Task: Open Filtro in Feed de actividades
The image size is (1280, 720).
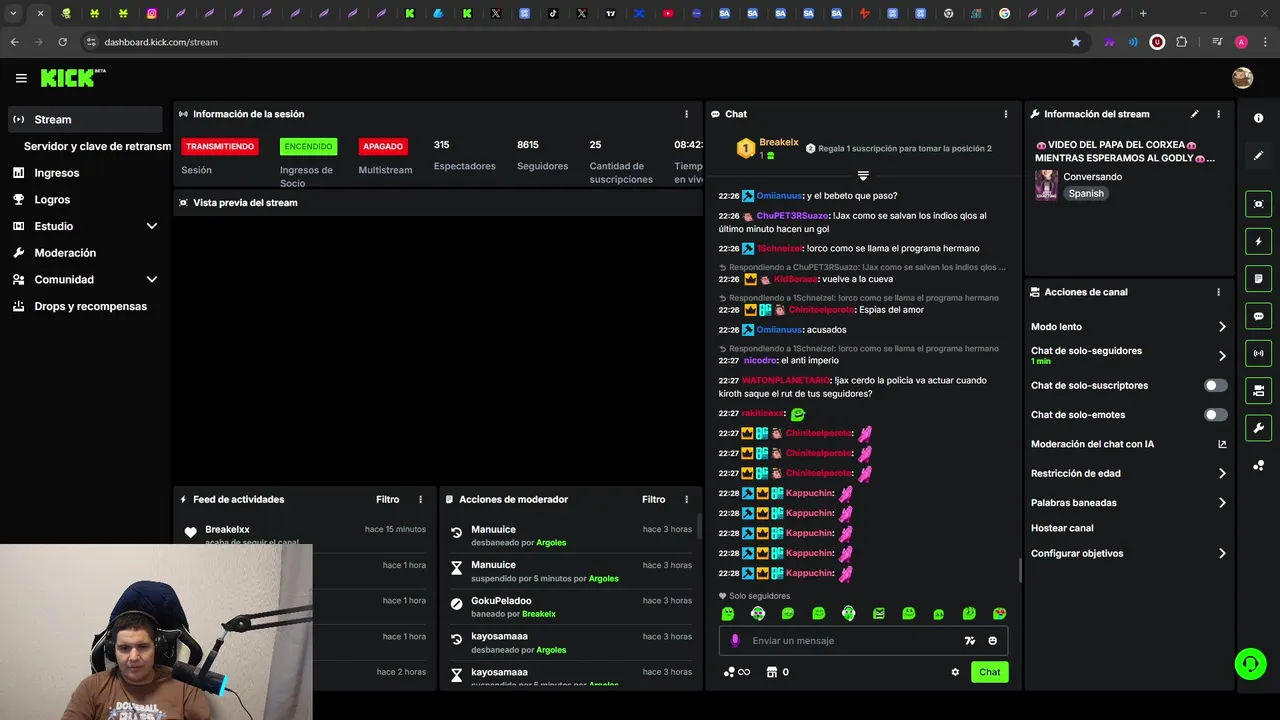Action: point(387,499)
